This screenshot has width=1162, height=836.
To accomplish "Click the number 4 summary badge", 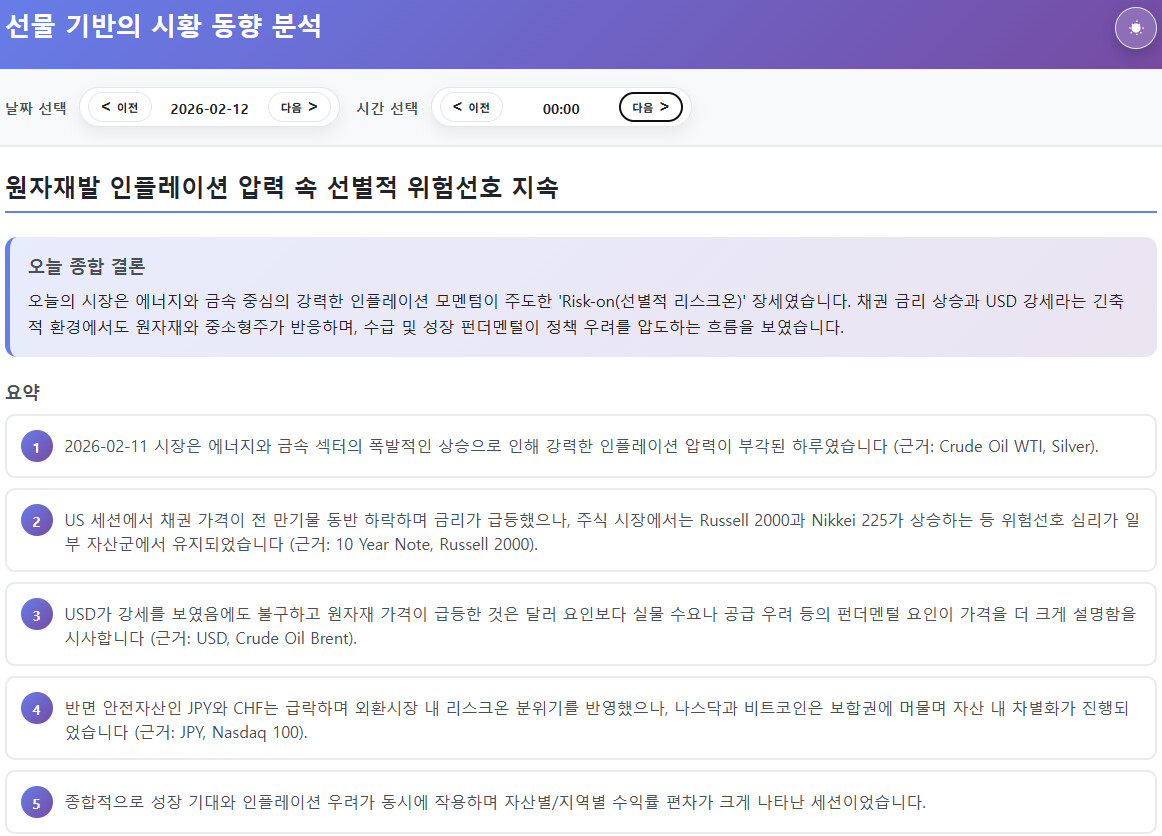I will [36, 709].
